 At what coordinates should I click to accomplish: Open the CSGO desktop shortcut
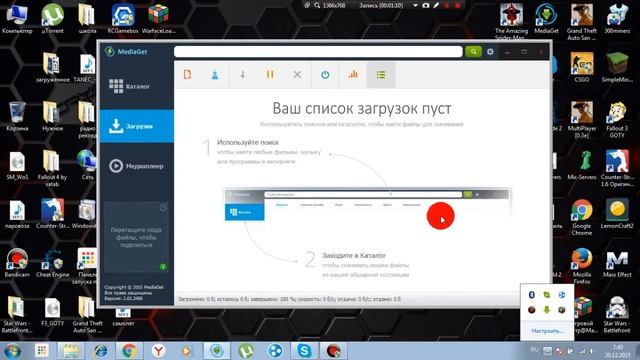click(582, 67)
